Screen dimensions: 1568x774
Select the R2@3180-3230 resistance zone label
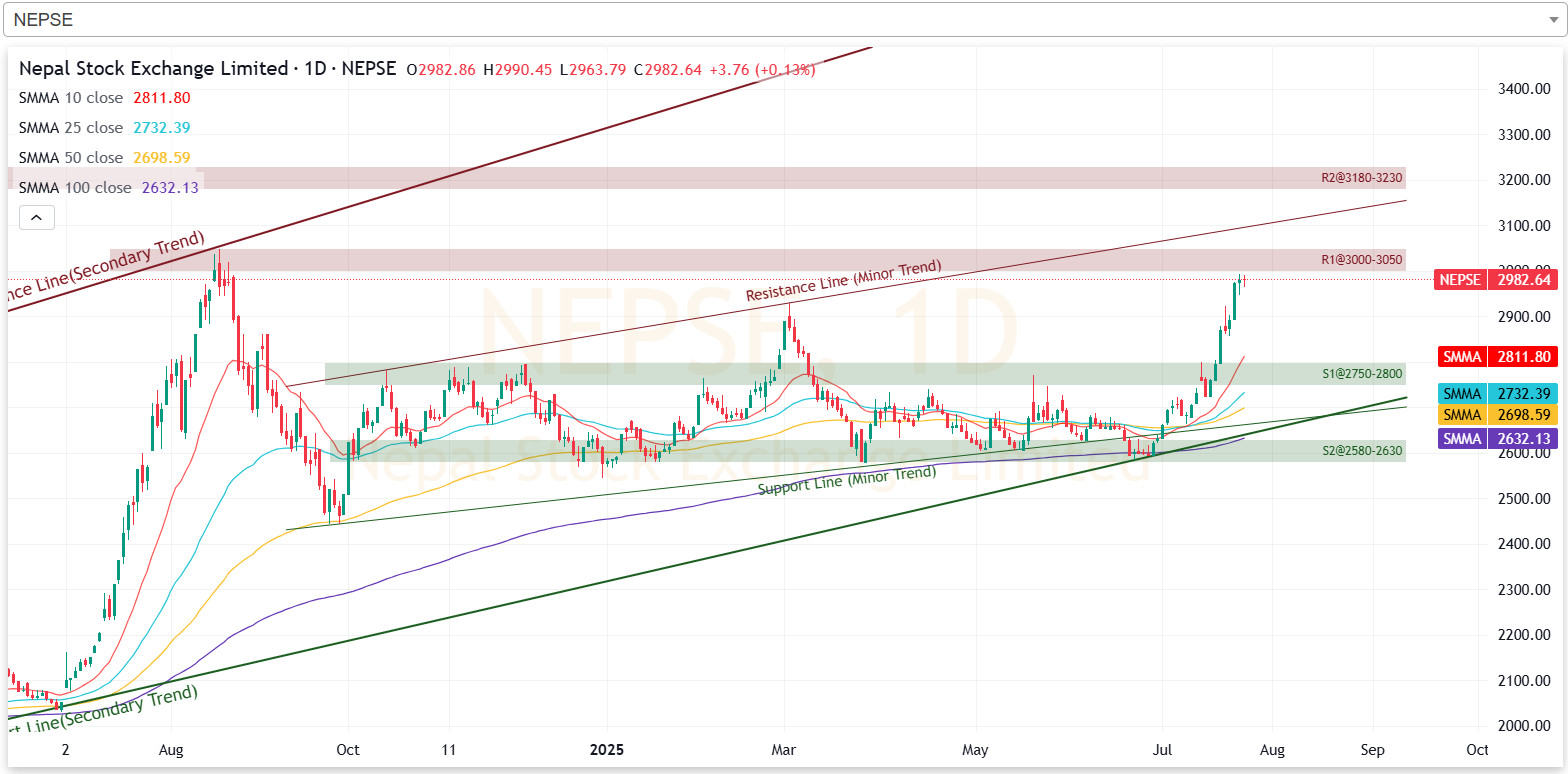tap(1362, 178)
